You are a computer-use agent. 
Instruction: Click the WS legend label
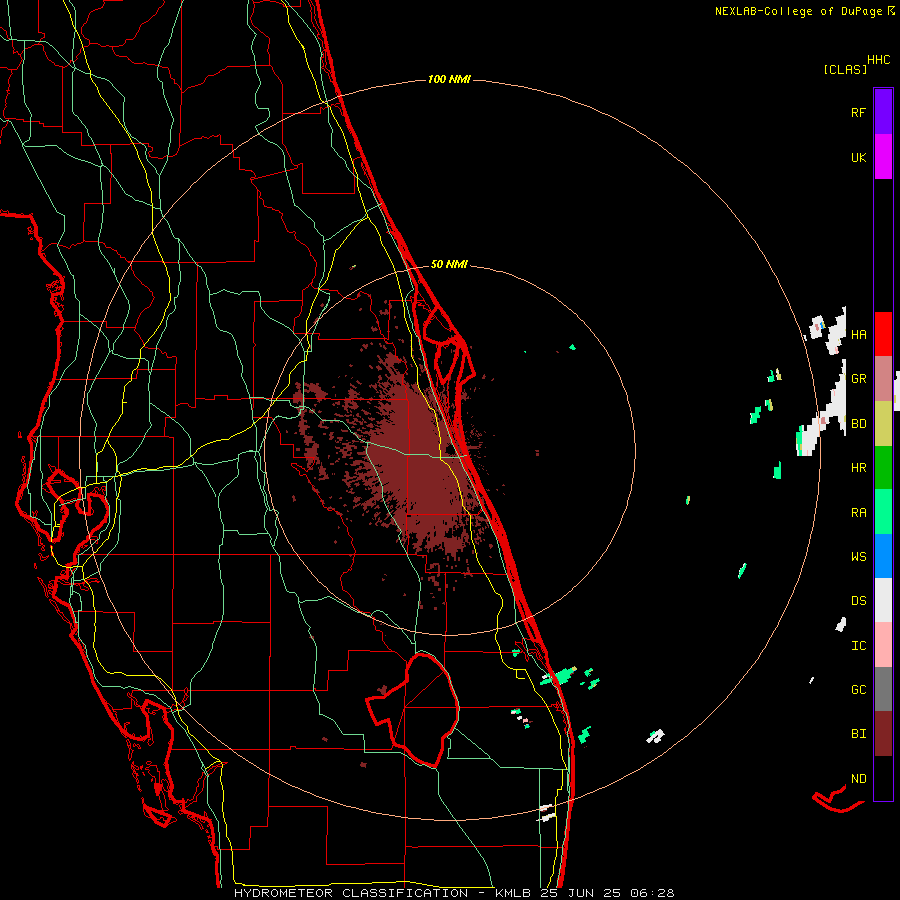click(858, 556)
